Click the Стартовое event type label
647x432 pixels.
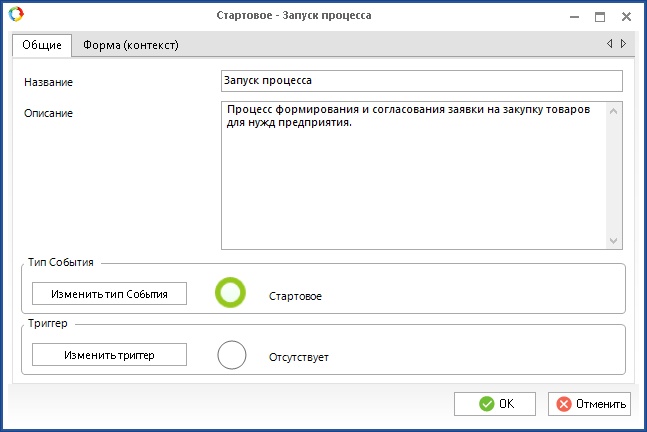pyautogui.click(x=296, y=296)
